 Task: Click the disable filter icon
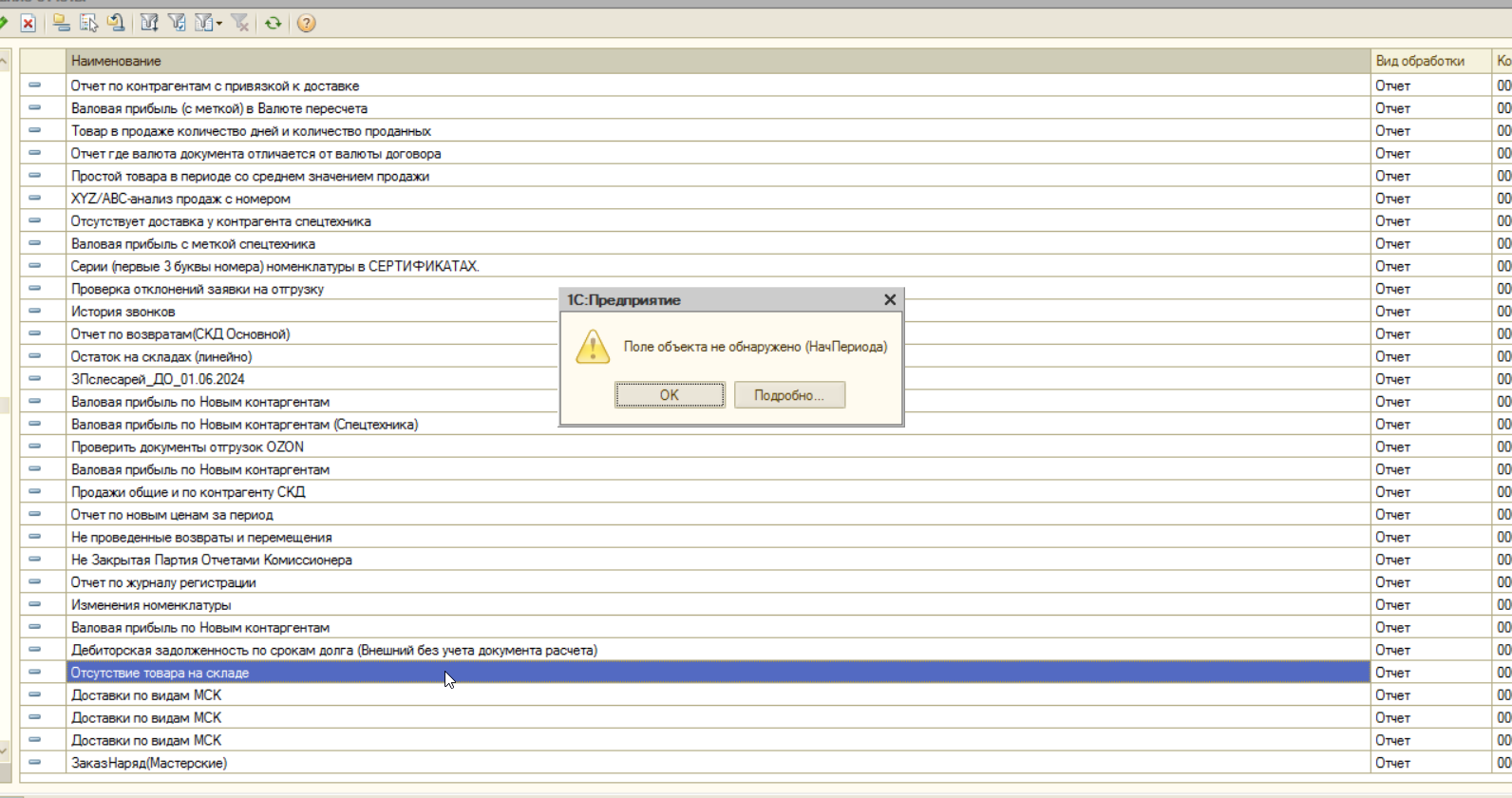click(240, 24)
